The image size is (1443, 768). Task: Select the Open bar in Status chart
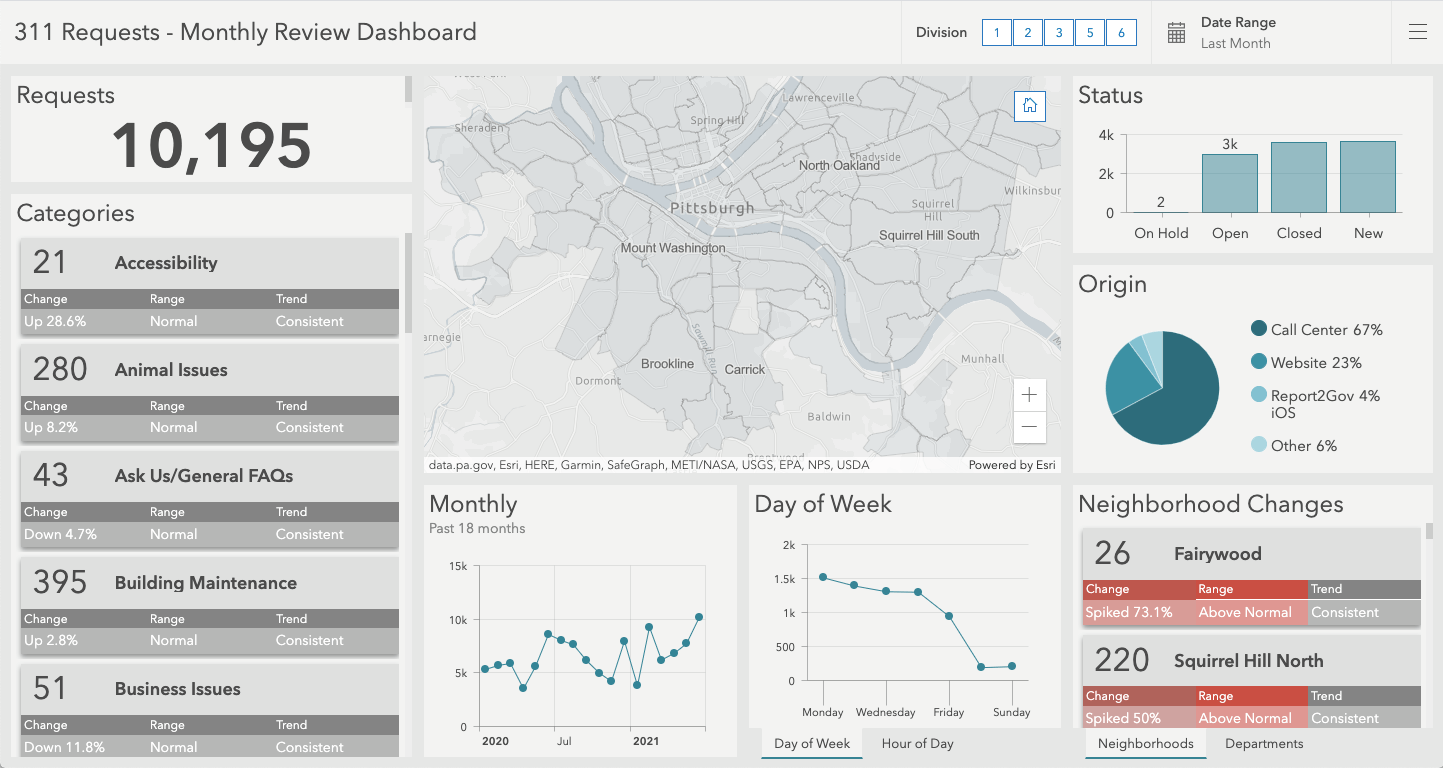(1229, 185)
